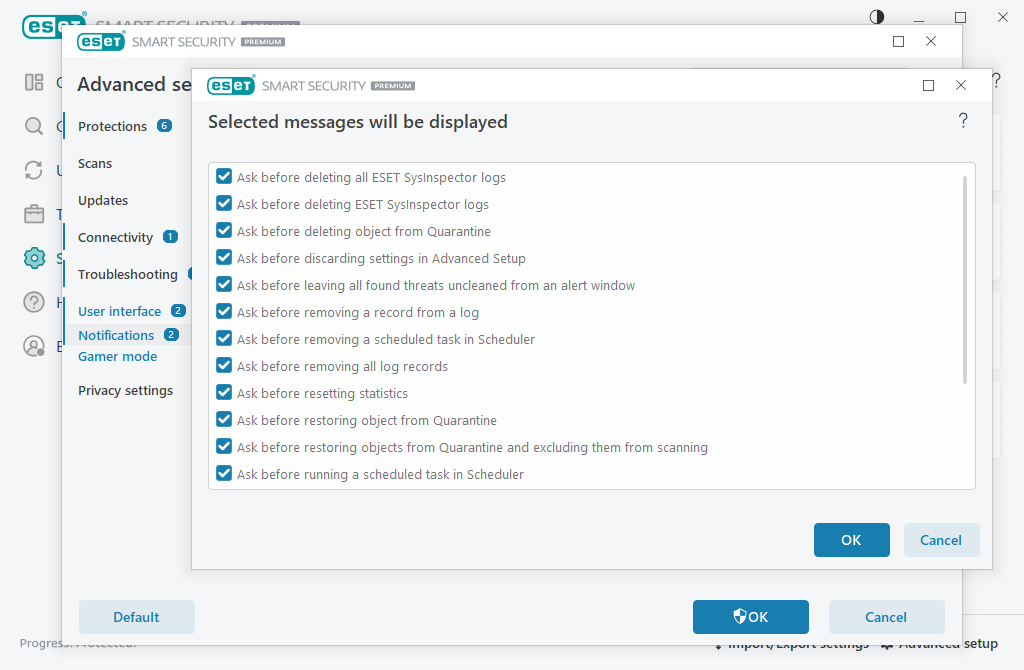
Task: Select Connectivity in Advanced setup menu
Action: coord(116,237)
